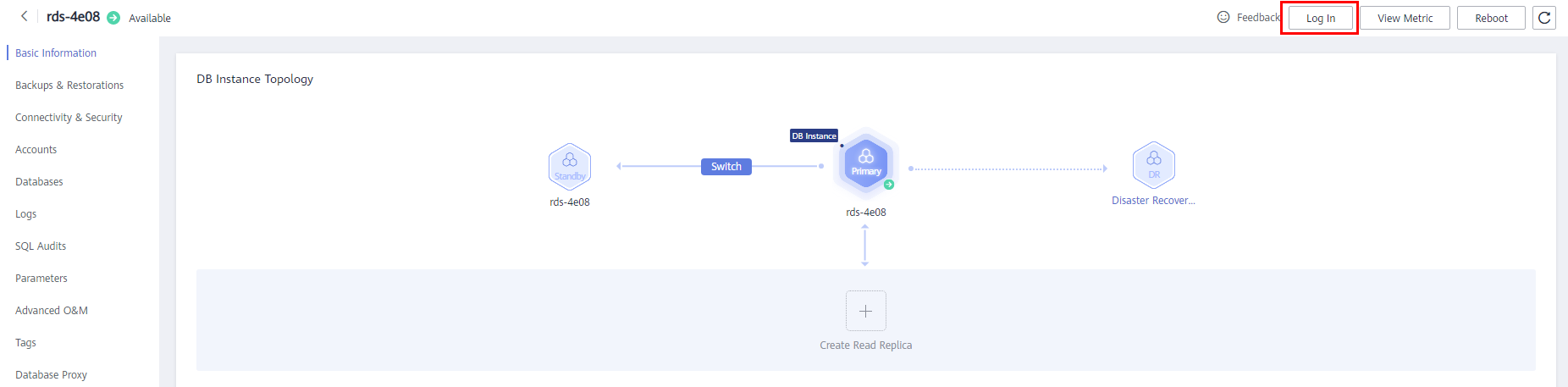Click the Reboot button
1568x387 pixels.
point(1491,18)
